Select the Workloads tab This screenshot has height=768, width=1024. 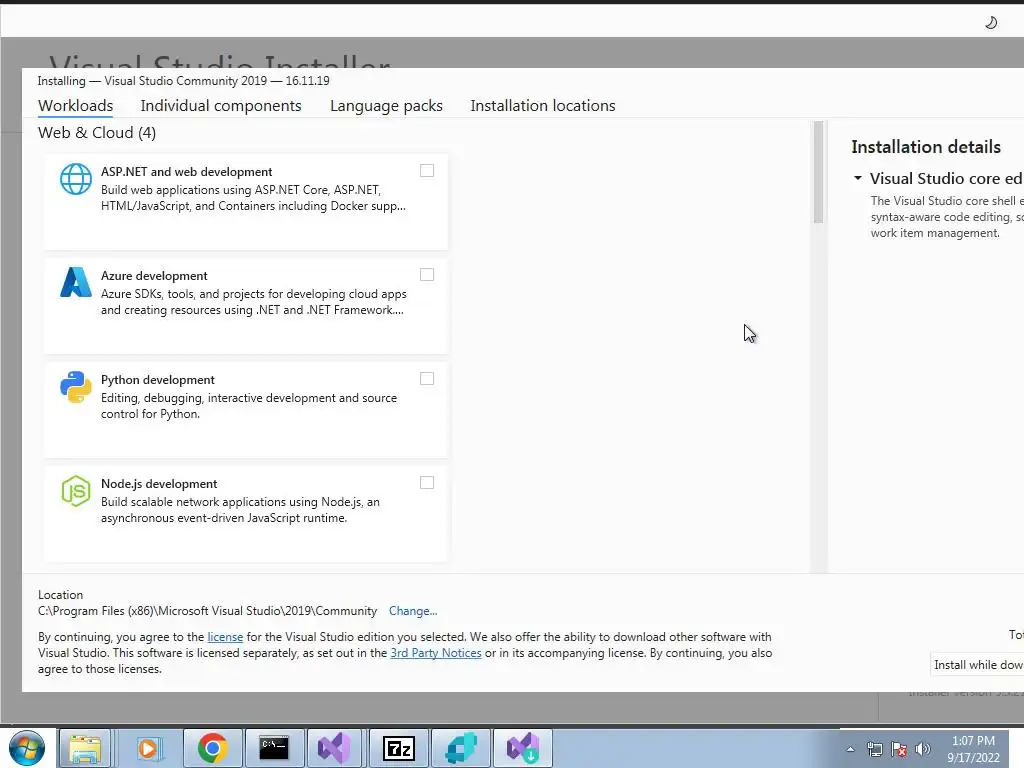click(x=76, y=106)
